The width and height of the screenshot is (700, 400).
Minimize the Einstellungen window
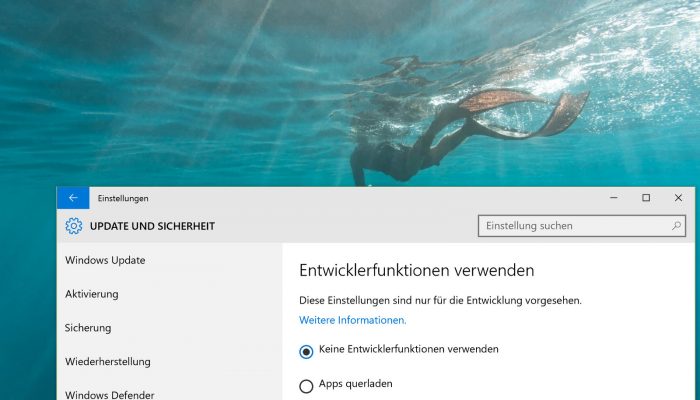[x=614, y=198]
